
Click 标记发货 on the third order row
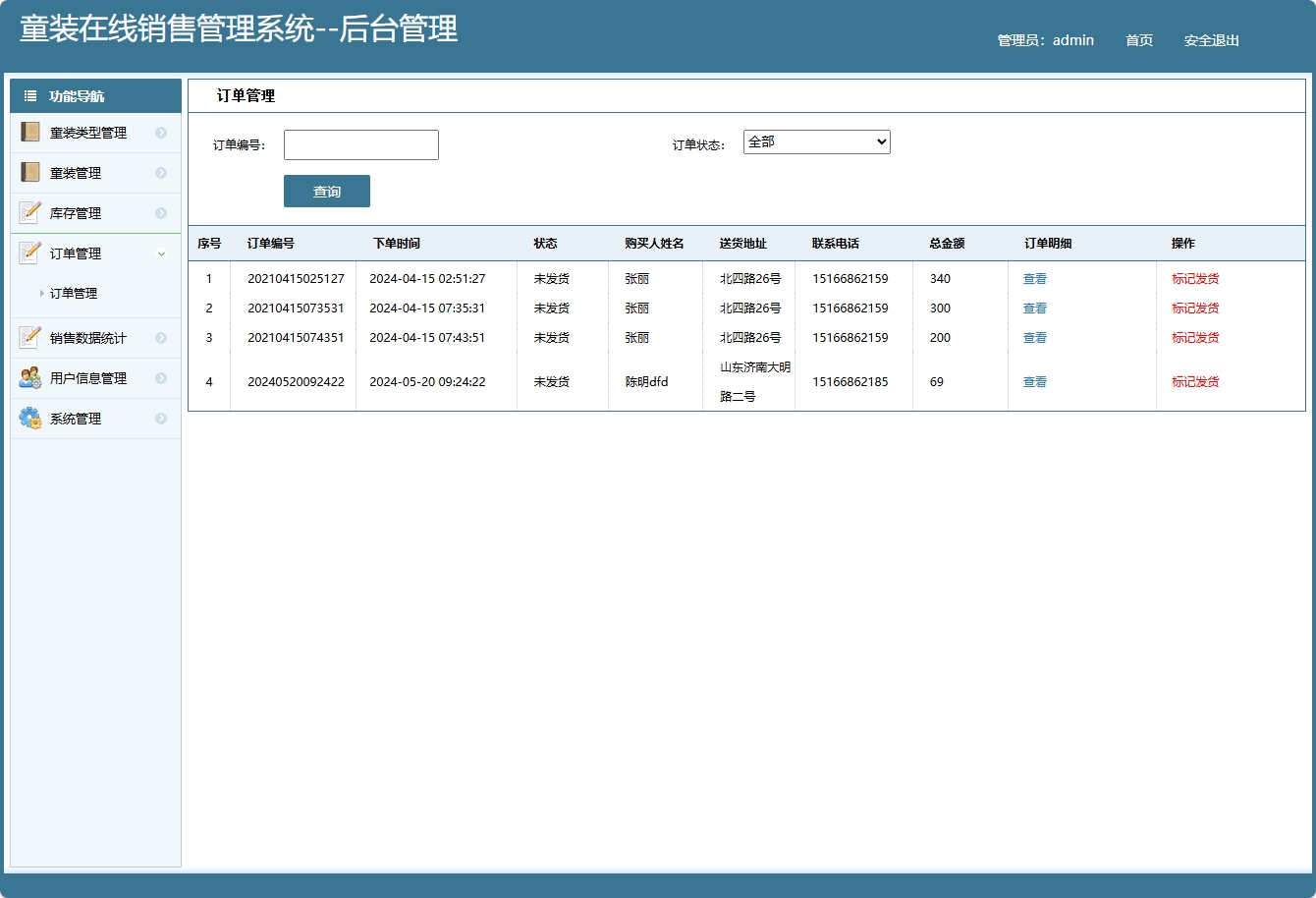[1194, 337]
